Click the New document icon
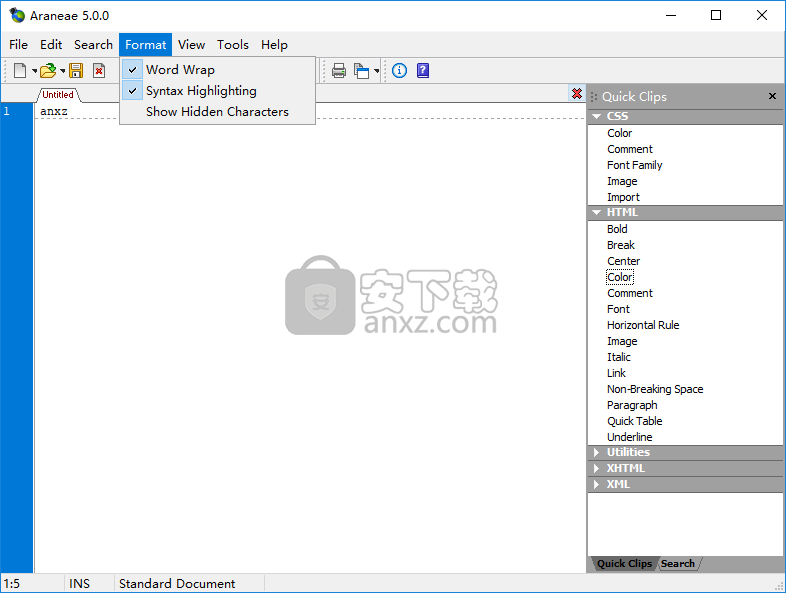Viewport: 786px width, 593px height. tap(20, 71)
